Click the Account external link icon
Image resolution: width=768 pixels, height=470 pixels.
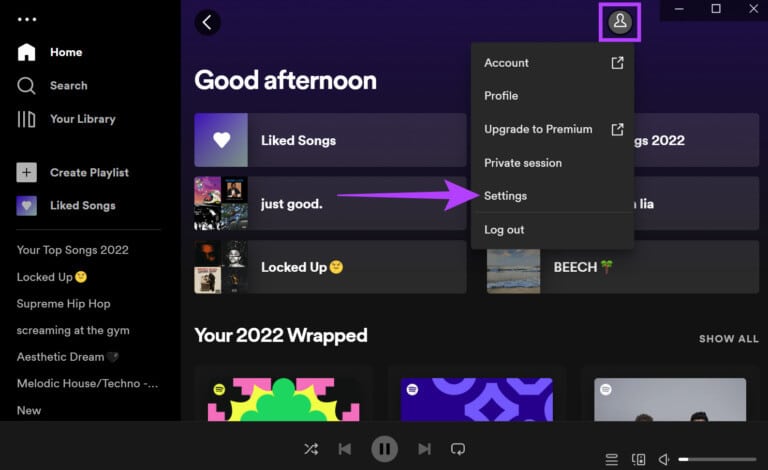[617, 63]
